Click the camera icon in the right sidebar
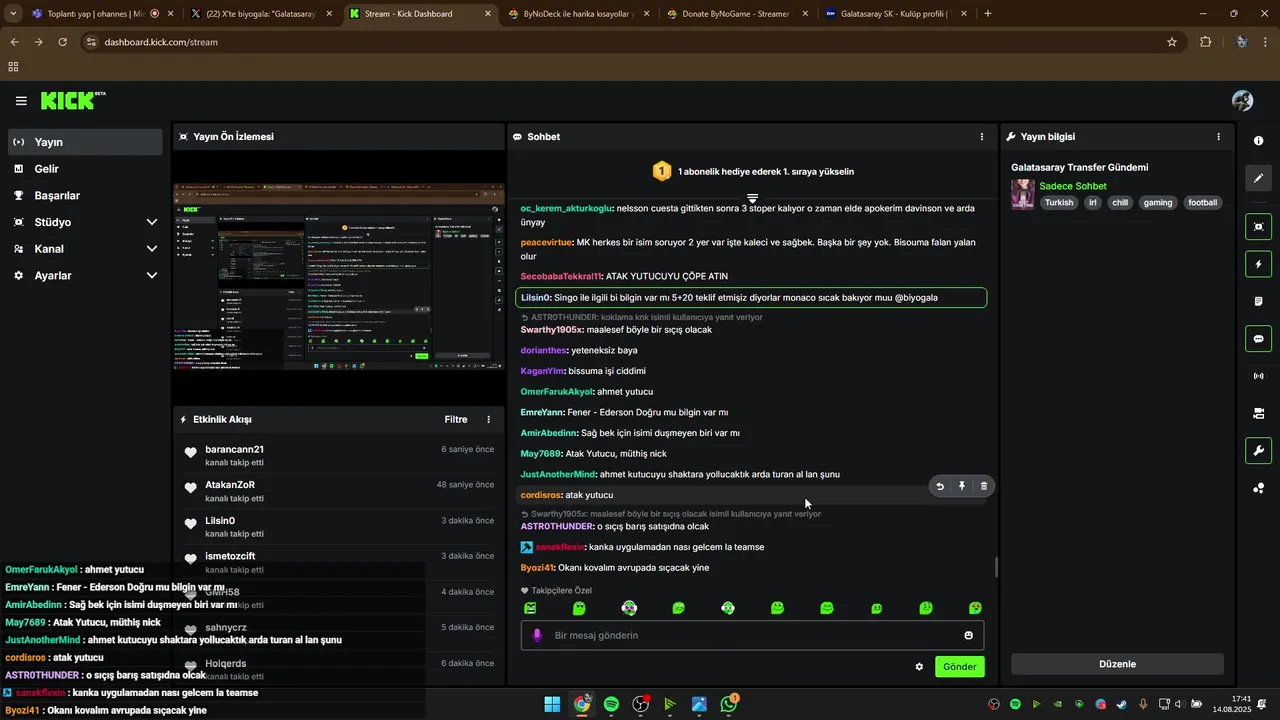This screenshot has width=1280, height=720. [x=1258, y=413]
